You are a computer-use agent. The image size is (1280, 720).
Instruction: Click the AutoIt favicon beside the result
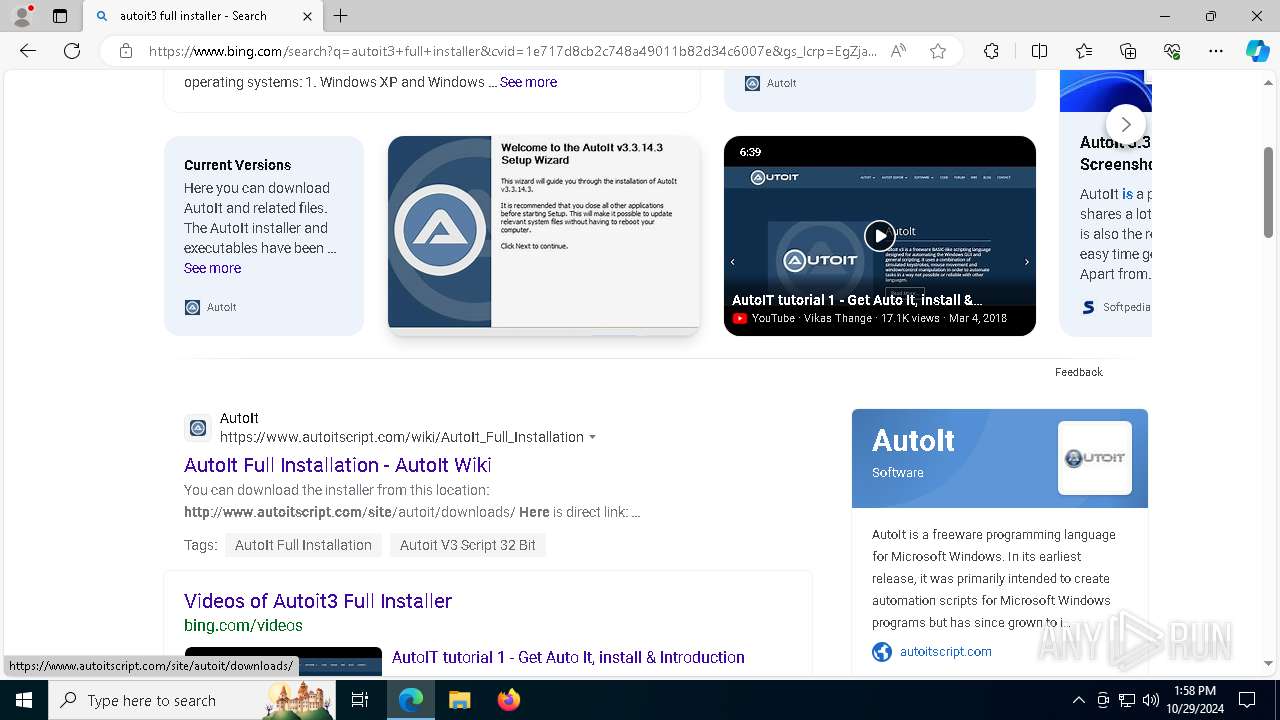[198, 428]
